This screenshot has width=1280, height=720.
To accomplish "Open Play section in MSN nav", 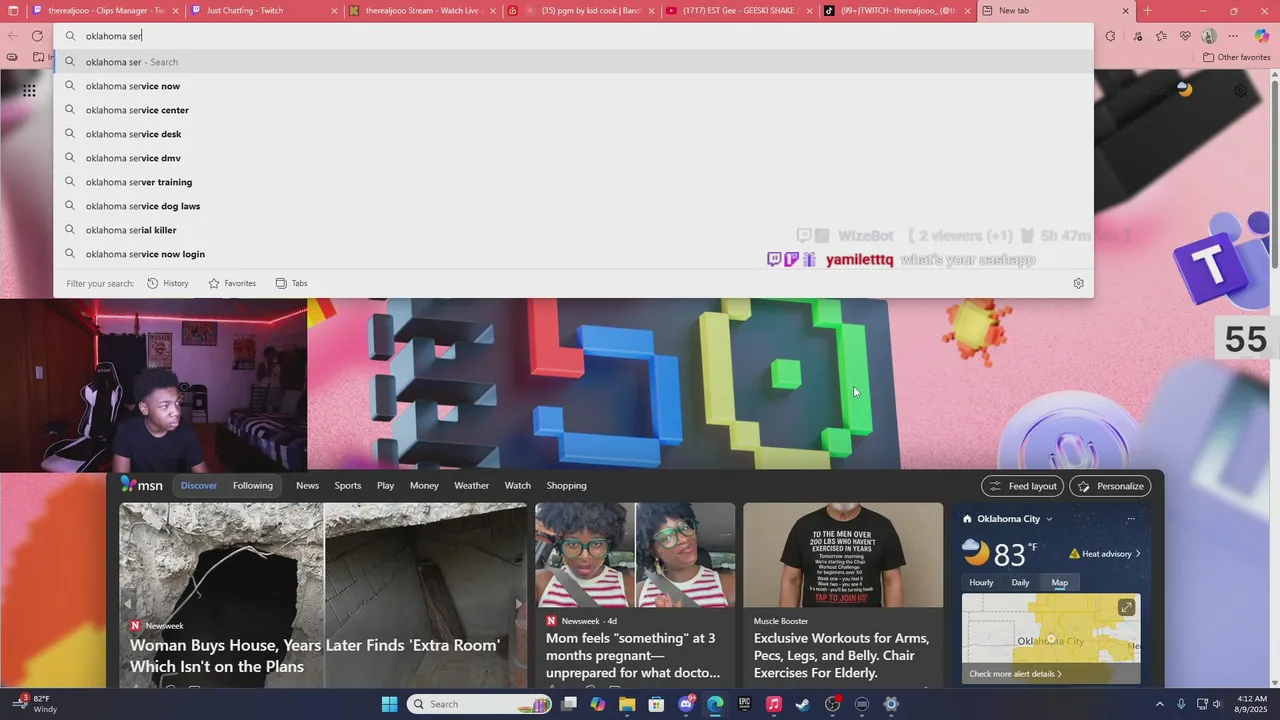I will pyautogui.click(x=385, y=486).
